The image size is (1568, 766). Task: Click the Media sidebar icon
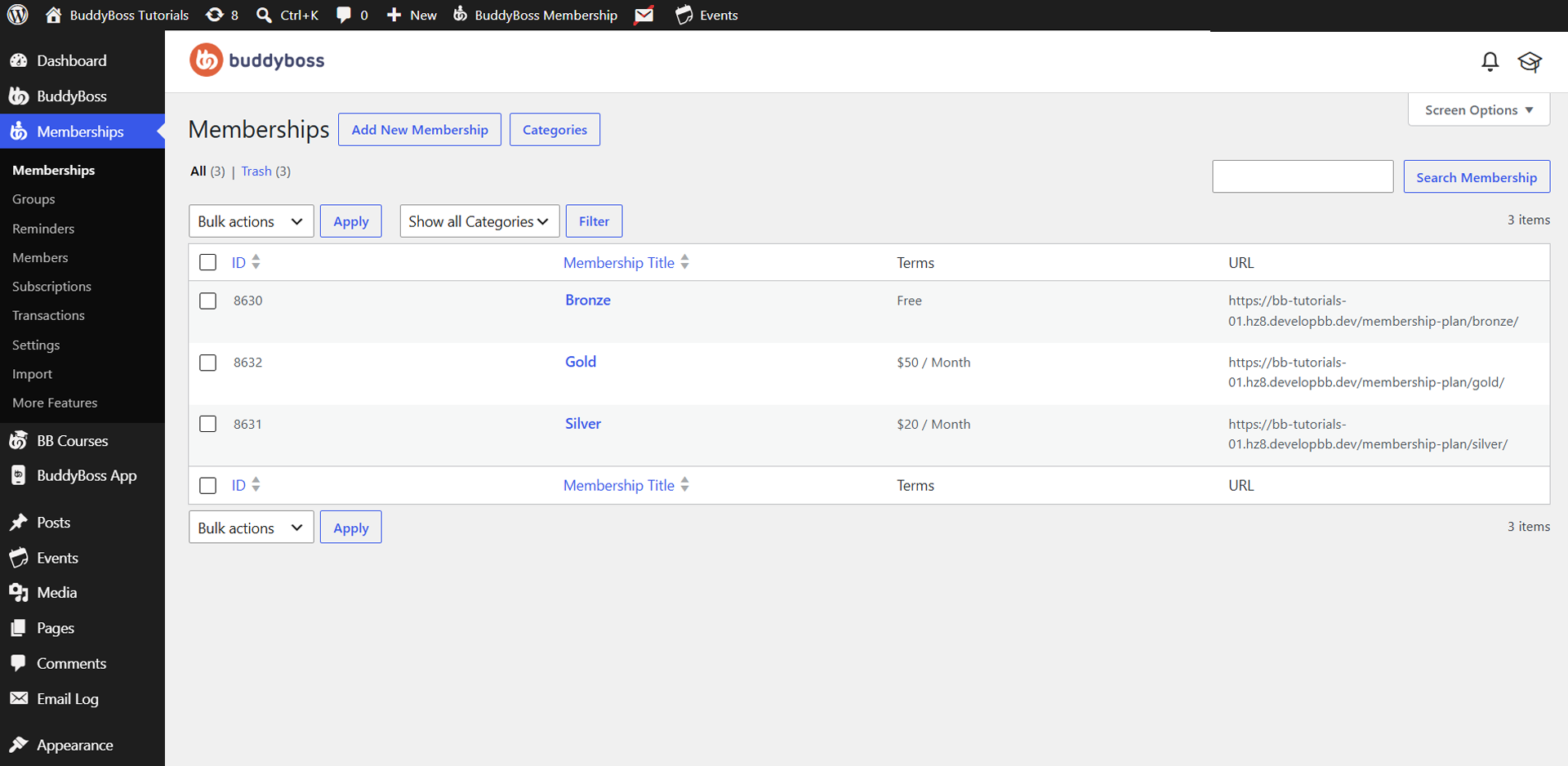18,592
